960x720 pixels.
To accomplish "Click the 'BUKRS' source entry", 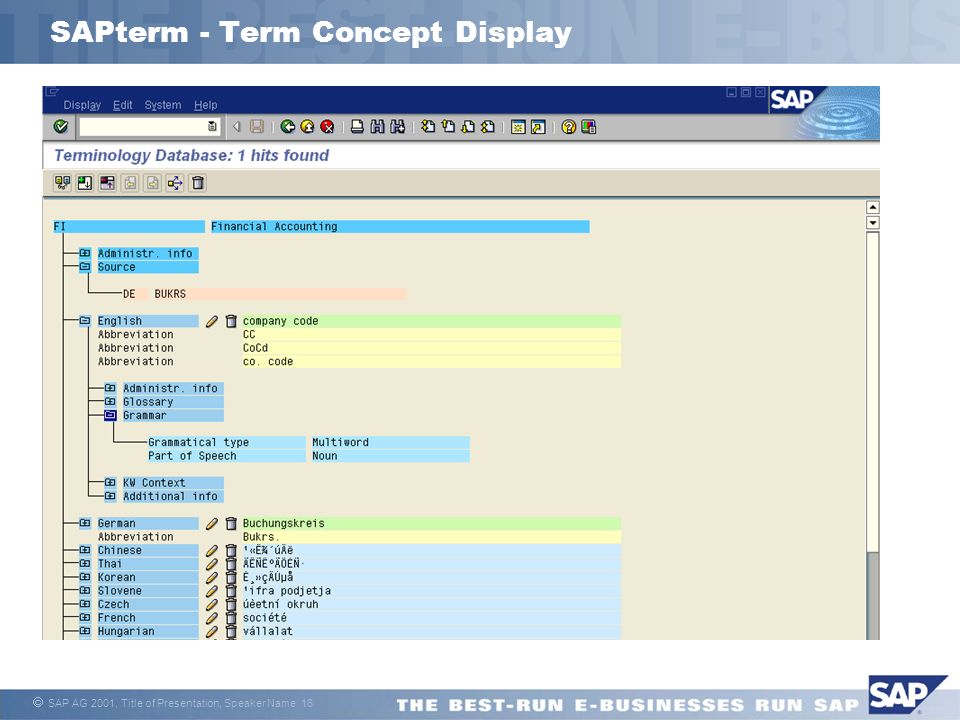I will (279, 294).
